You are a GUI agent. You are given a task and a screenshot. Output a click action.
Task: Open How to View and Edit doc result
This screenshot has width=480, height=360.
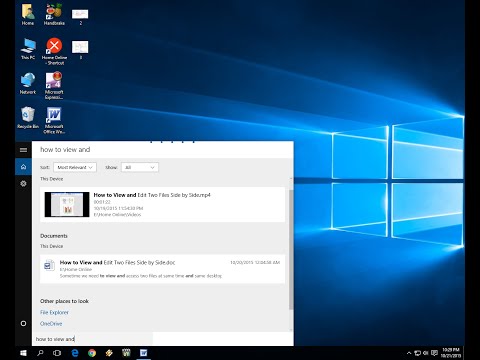click(163, 269)
